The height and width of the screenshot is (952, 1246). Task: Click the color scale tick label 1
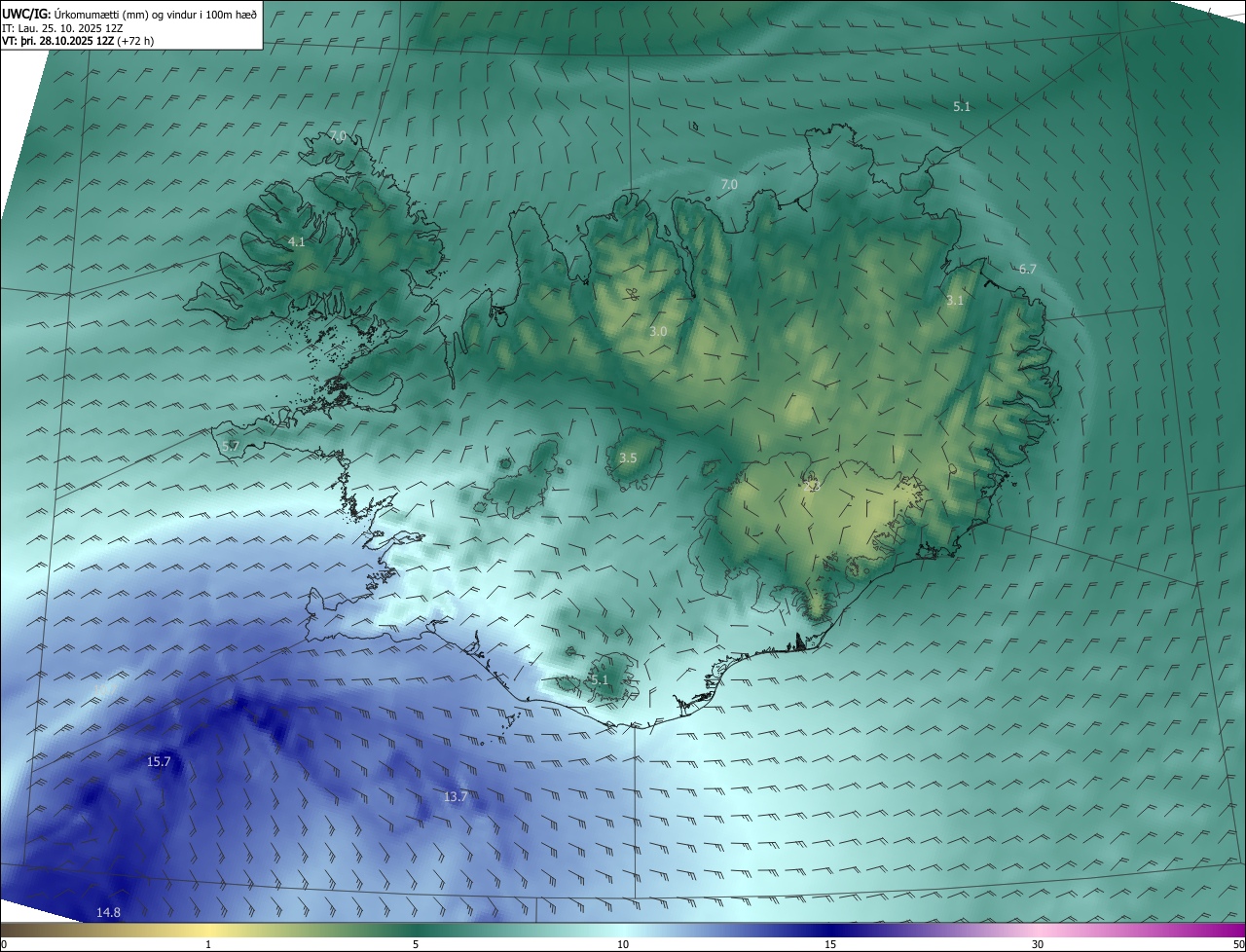[x=208, y=945]
